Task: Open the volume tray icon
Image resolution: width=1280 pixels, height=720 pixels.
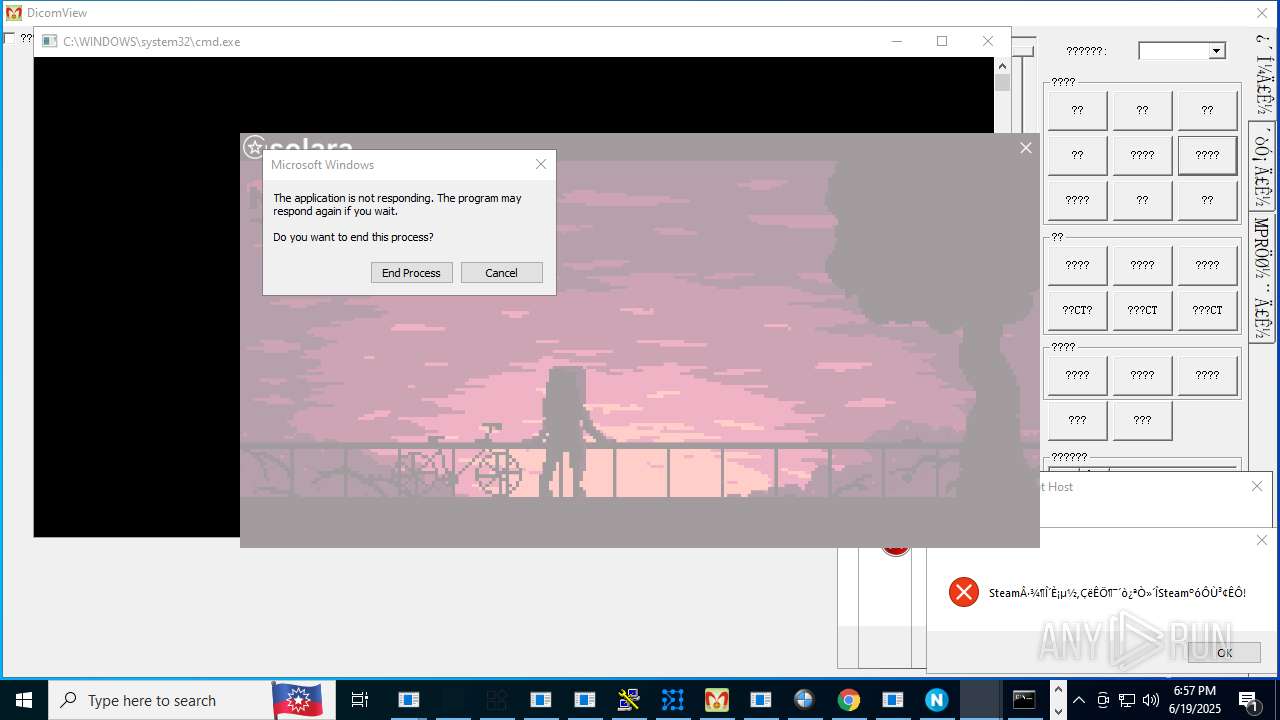Action: click(x=1151, y=700)
